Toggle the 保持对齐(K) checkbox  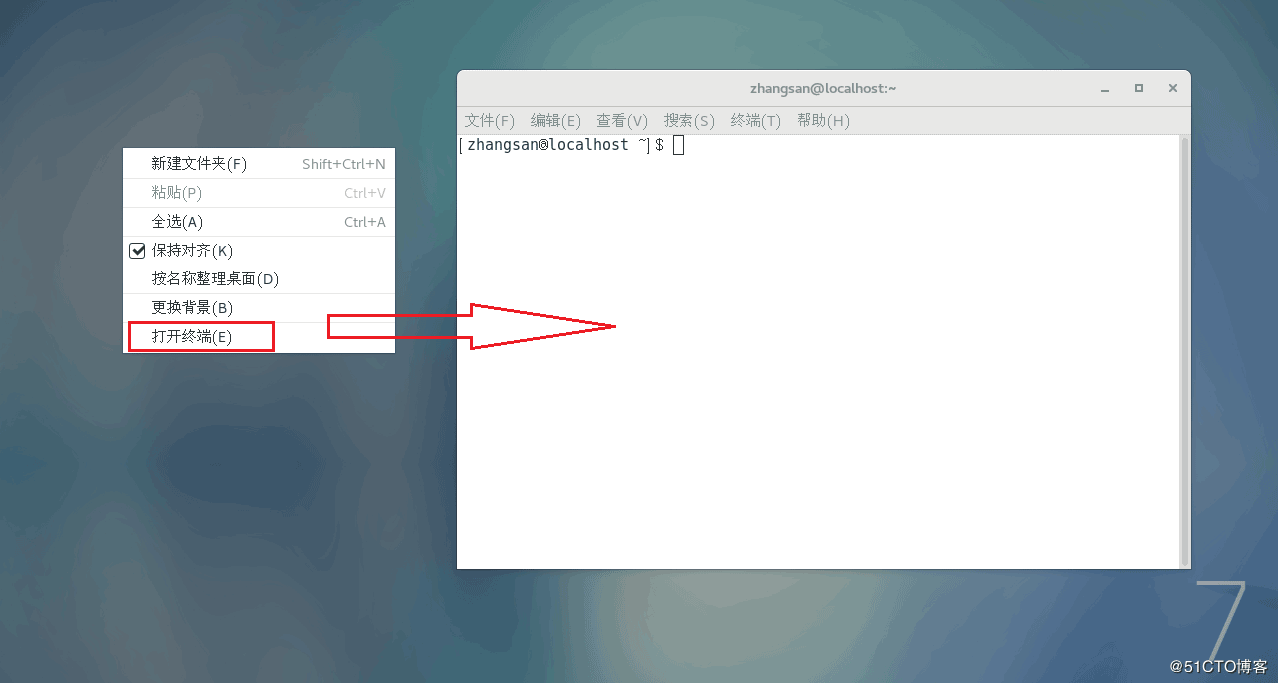138,250
